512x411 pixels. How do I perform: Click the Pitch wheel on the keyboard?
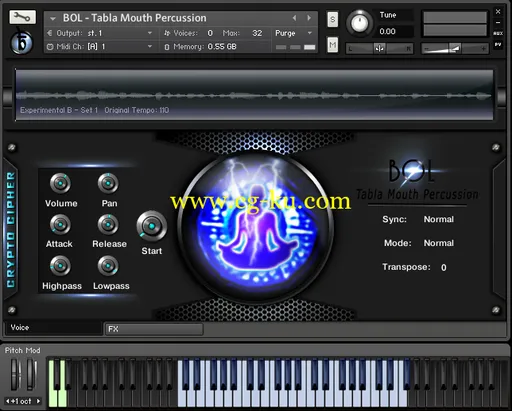[x=14, y=375]
